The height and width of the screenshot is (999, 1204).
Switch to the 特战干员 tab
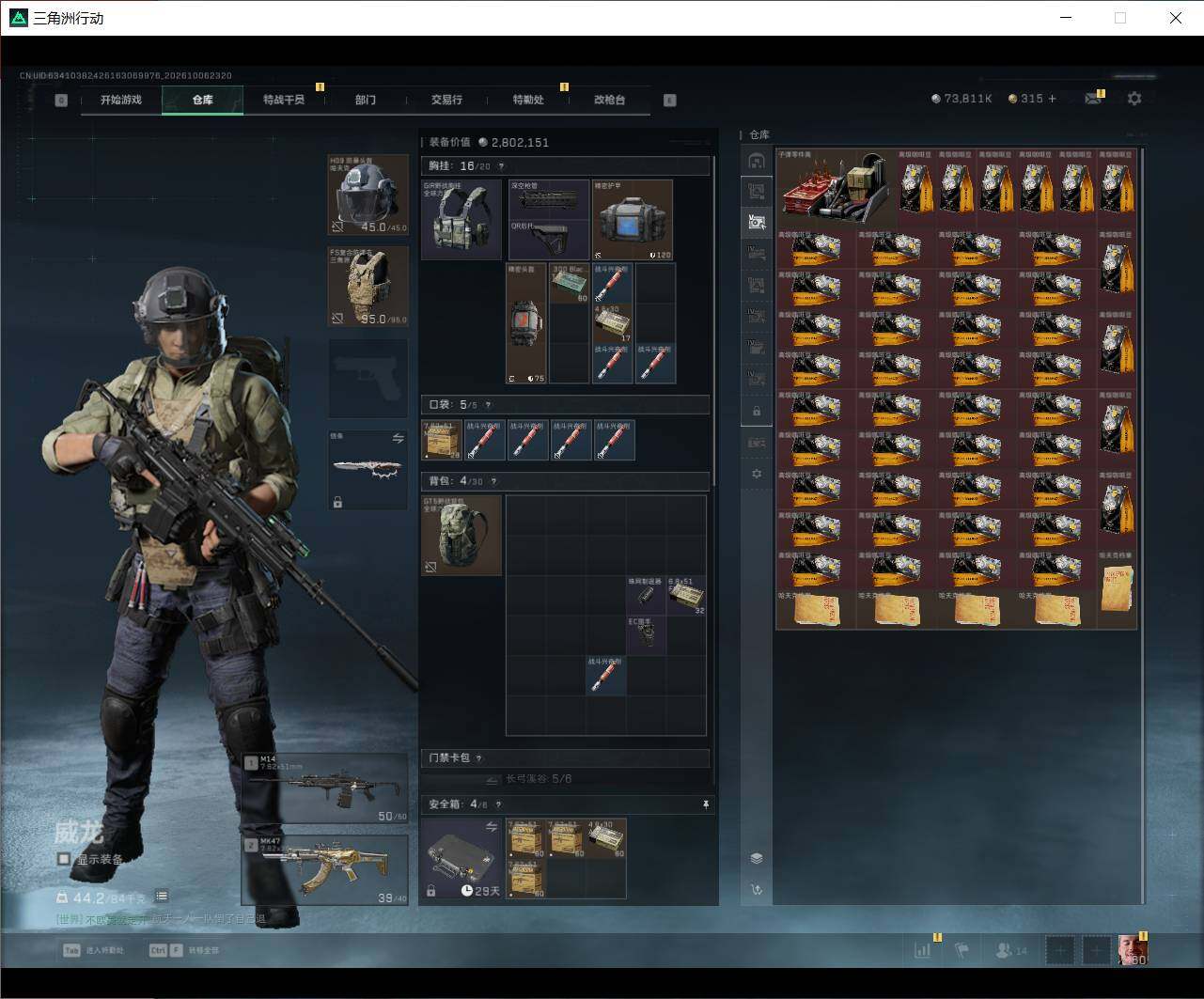coord(284,100)
